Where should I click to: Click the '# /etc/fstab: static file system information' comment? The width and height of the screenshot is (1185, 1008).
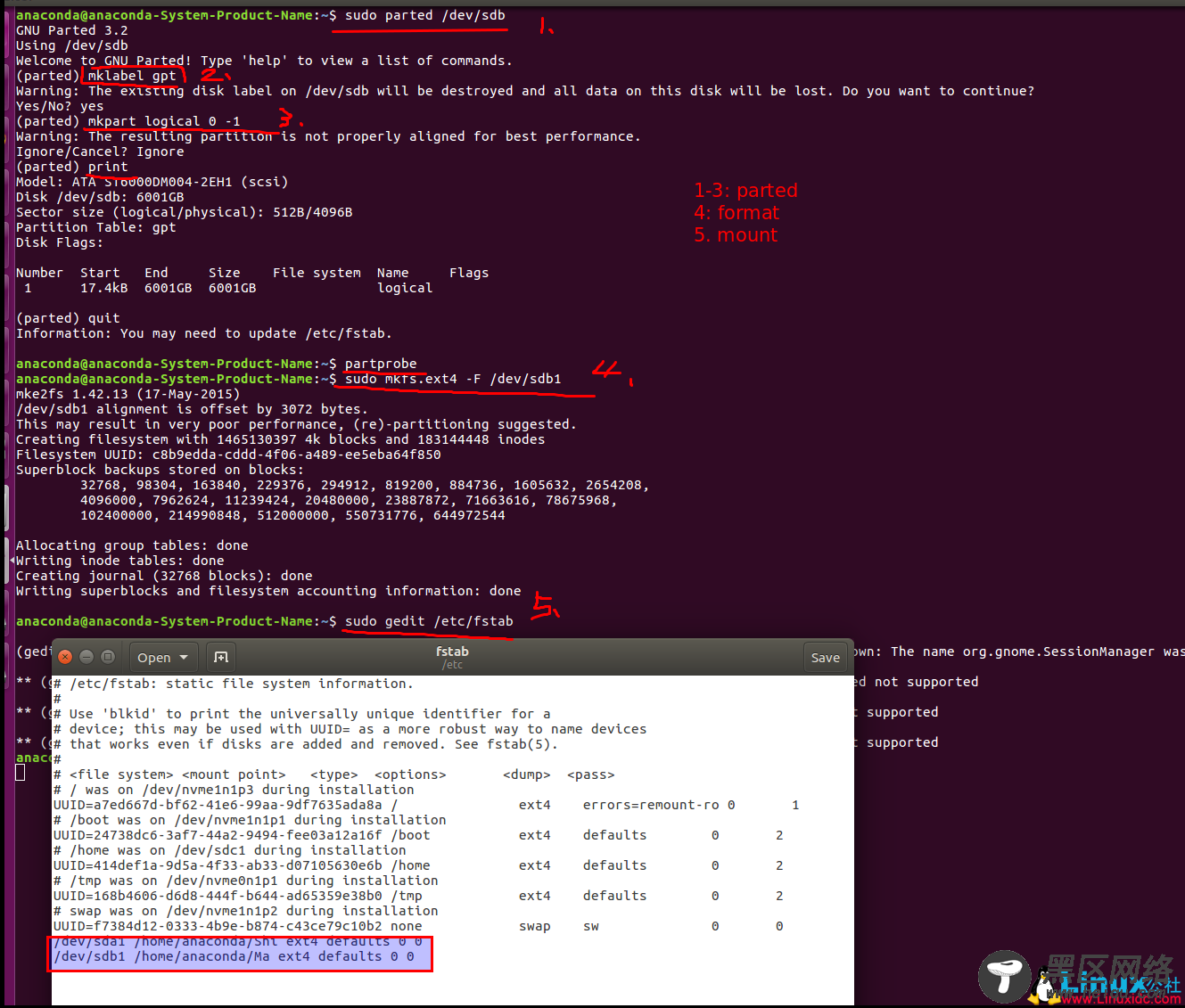click(x=234, y=684)
